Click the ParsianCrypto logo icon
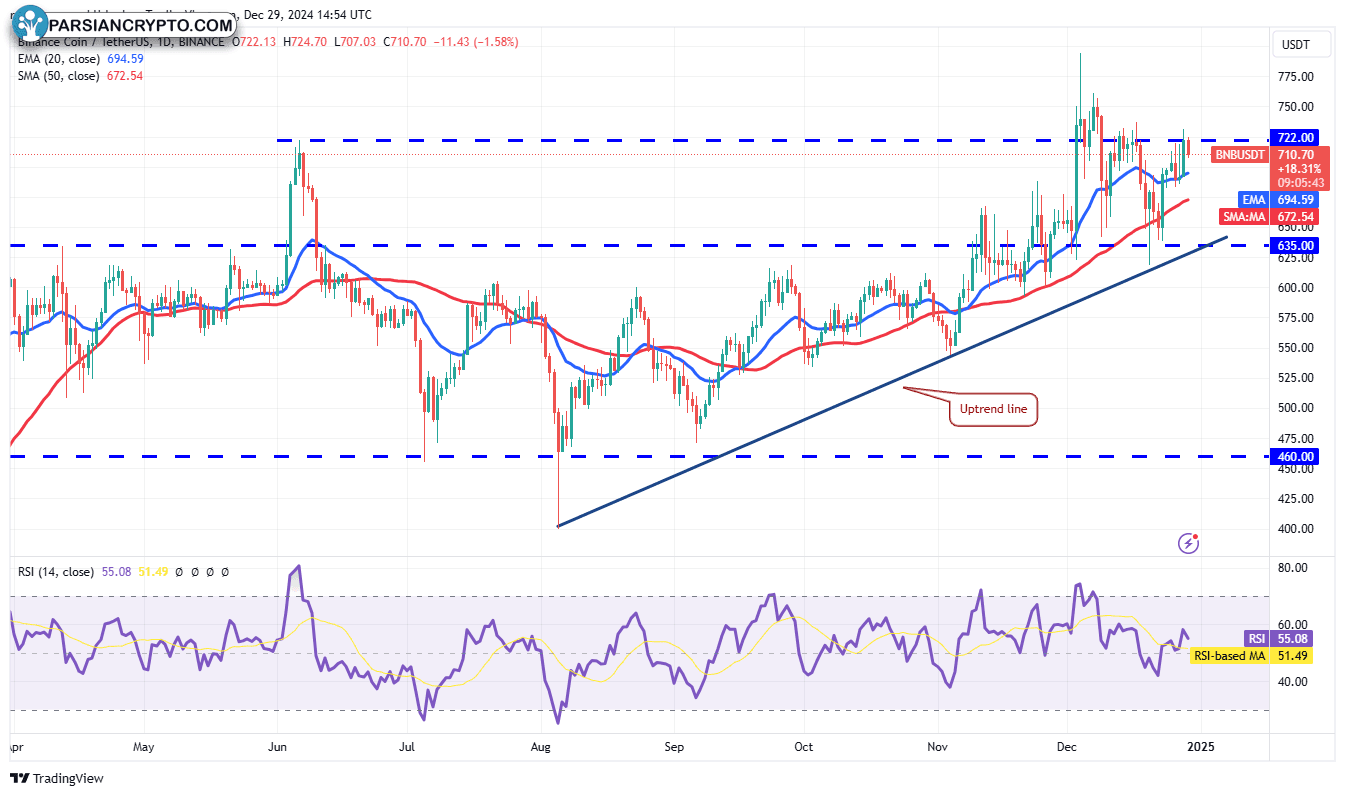 [30, 22]
